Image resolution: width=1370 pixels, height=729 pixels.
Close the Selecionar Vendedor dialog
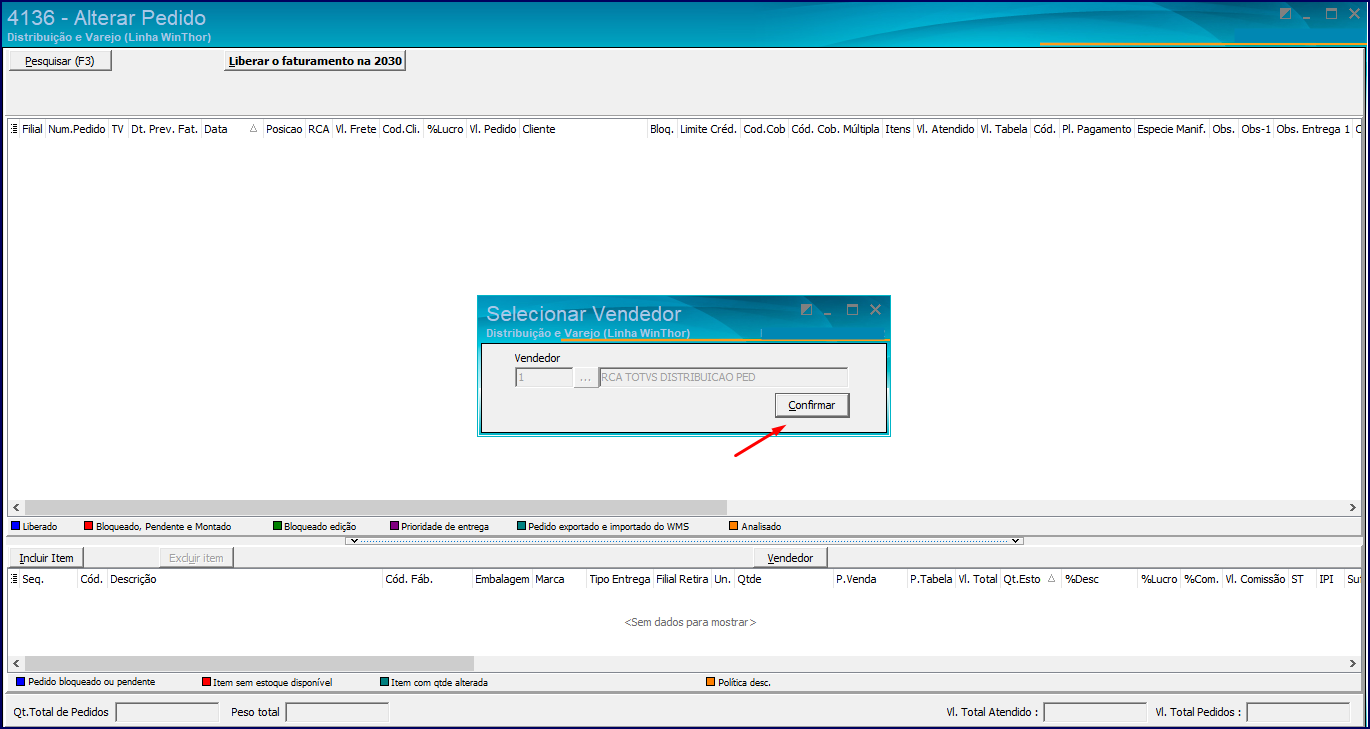876,310
